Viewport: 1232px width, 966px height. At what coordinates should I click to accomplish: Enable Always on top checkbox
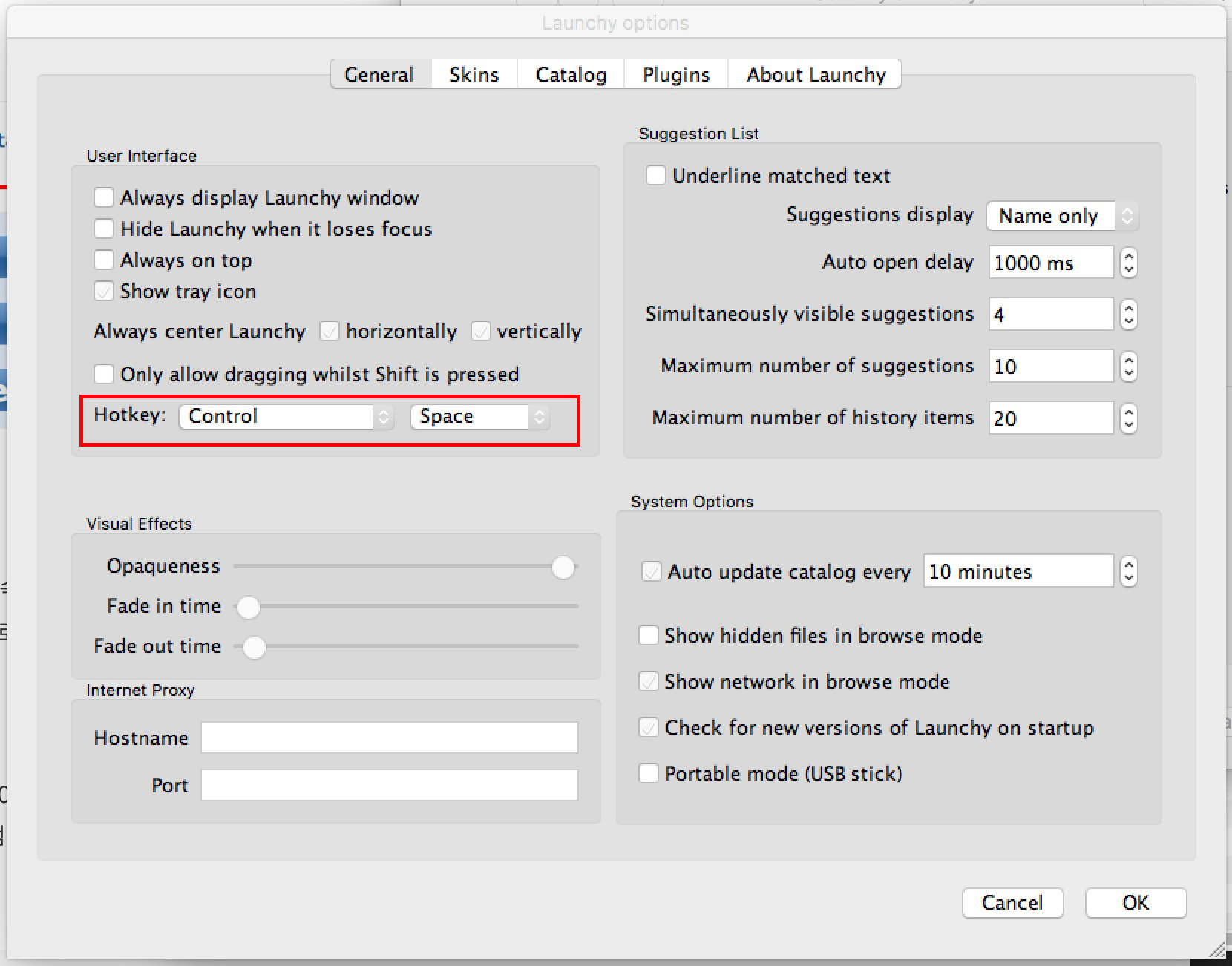point(104,260)
